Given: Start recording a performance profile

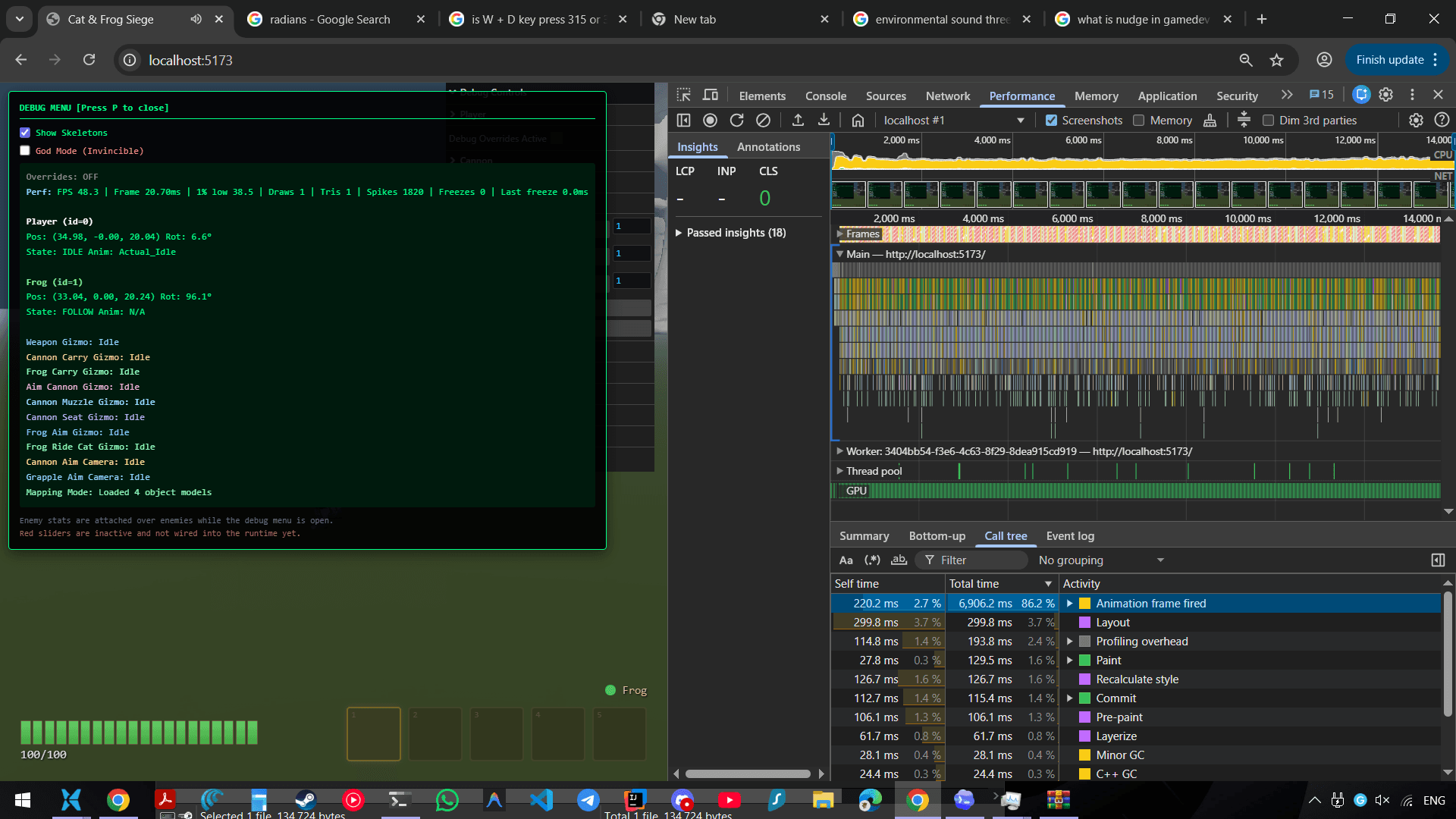Looking at the screenshot, I should [x=710, y=120].
